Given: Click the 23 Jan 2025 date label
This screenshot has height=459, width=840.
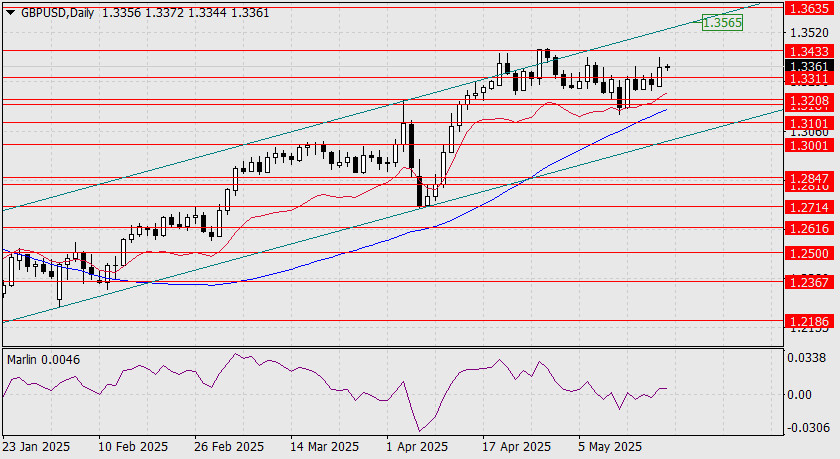Looking at the screenshot, I should pos(36,446).
